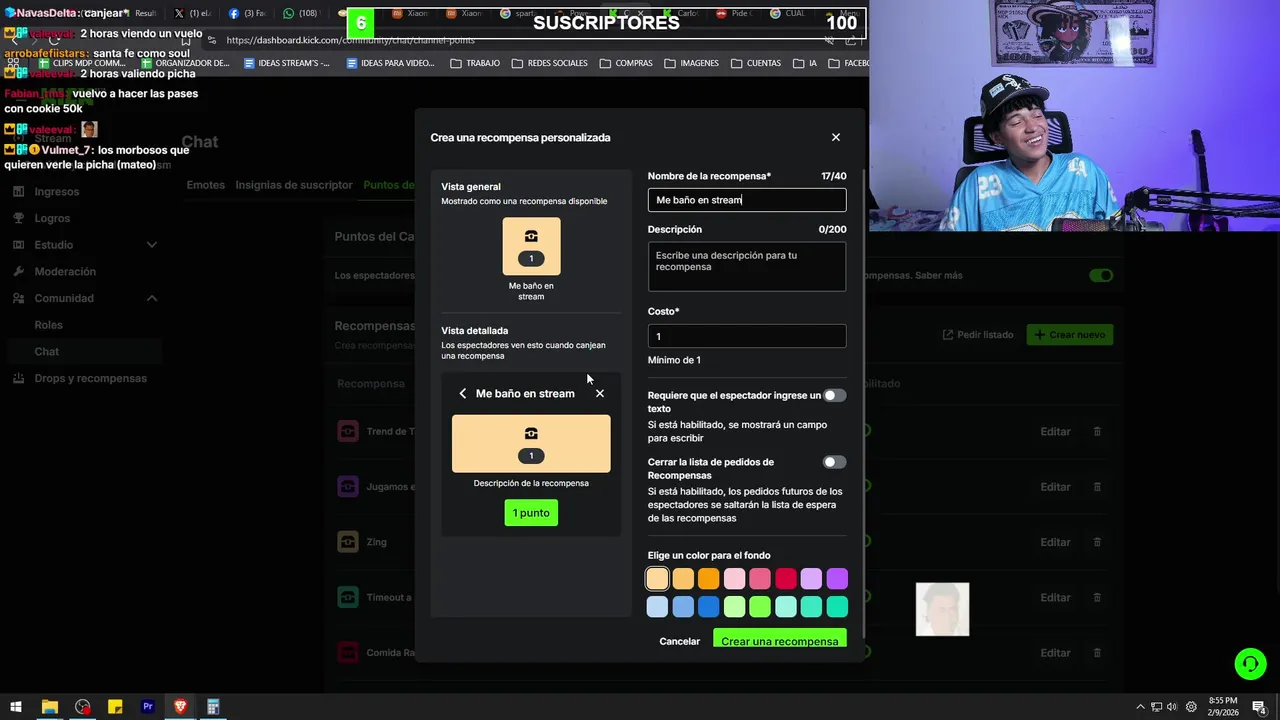This screenshot has width=1280, height=720.
Task: Toggle the Puntos del Canal green switch
Action: pyautogui.click(x=1101, y=275)
